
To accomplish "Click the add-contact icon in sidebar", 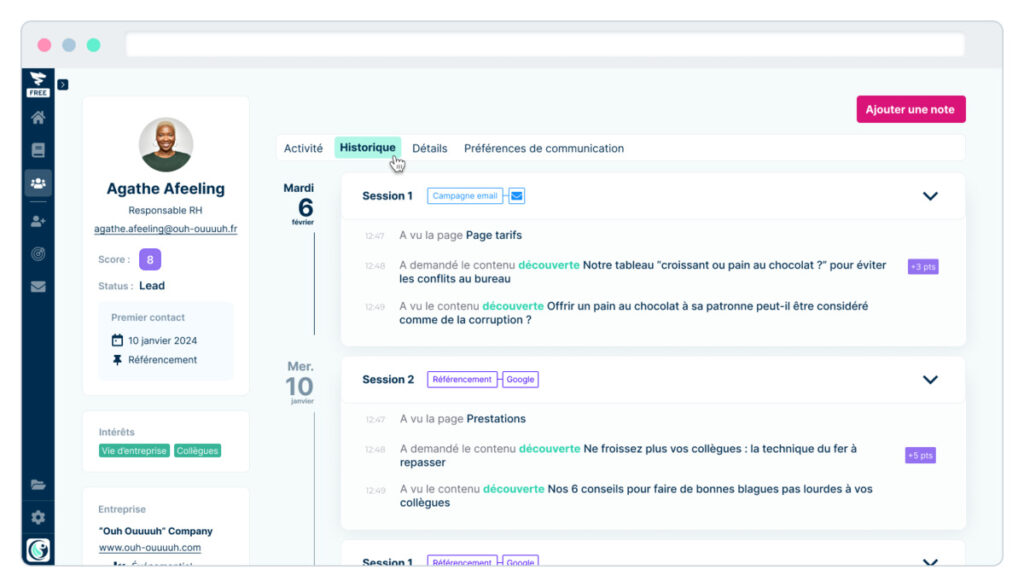I will pos(38,221).
